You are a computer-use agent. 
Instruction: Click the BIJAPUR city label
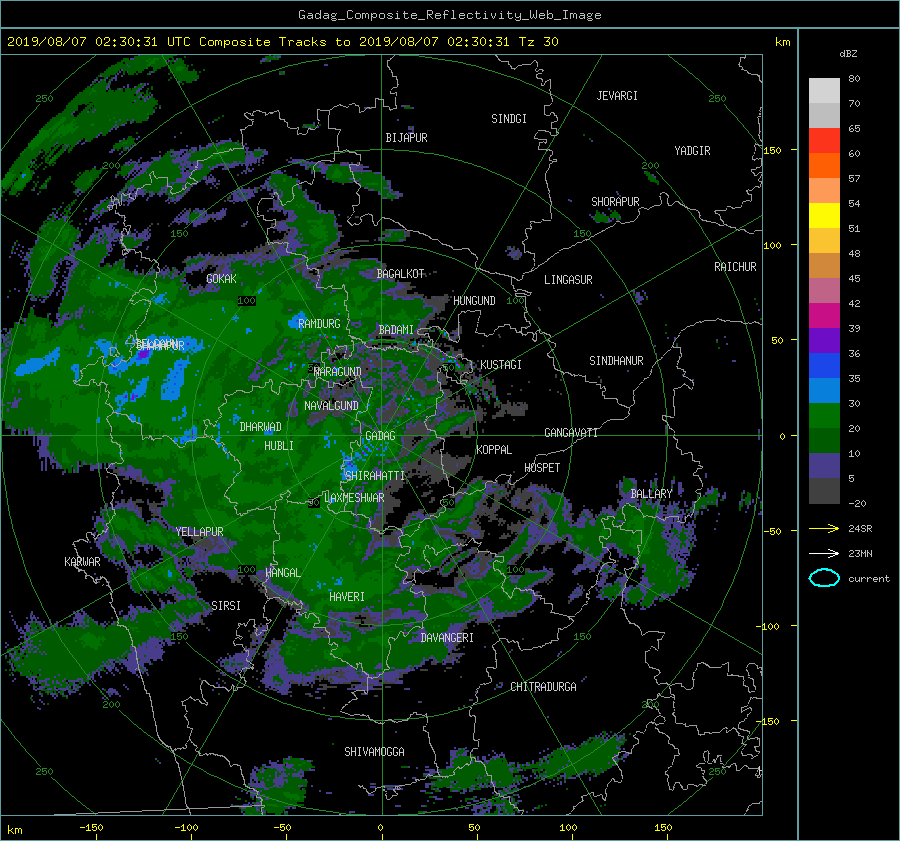tap(406, 138)
